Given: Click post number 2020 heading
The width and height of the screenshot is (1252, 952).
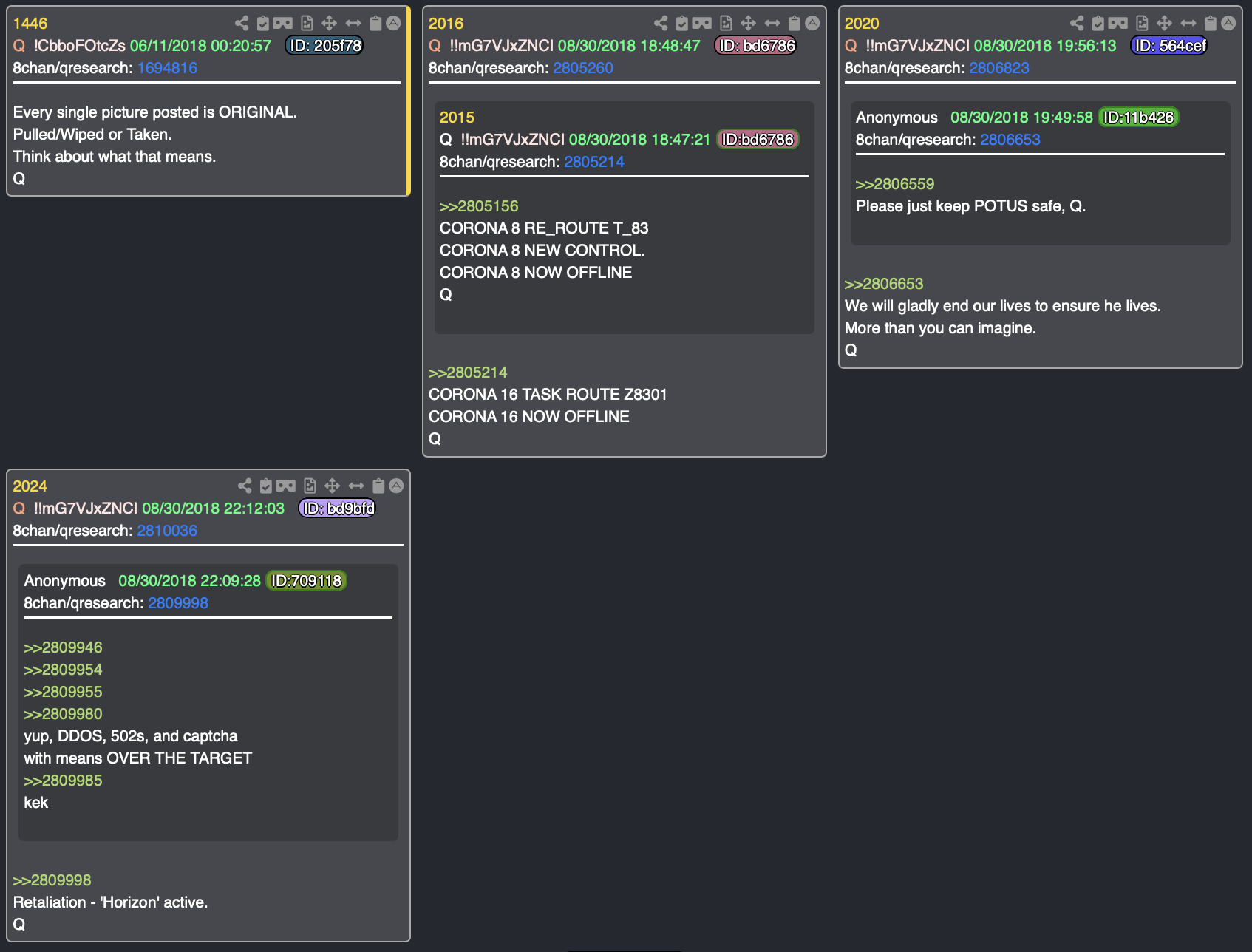Looking at the screenshot, I should point(863,24).
